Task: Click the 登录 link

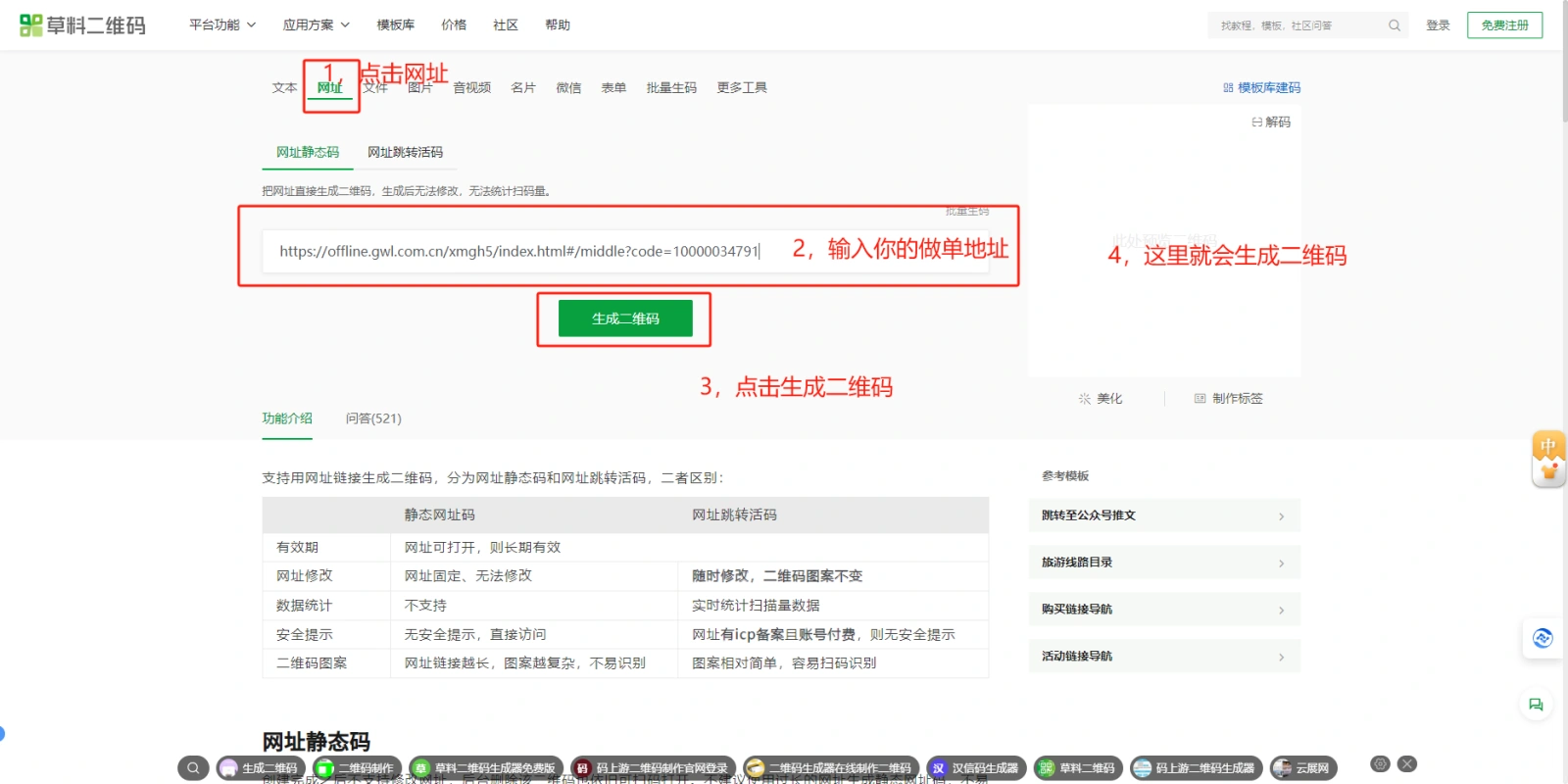Action: click(1438, 25)
